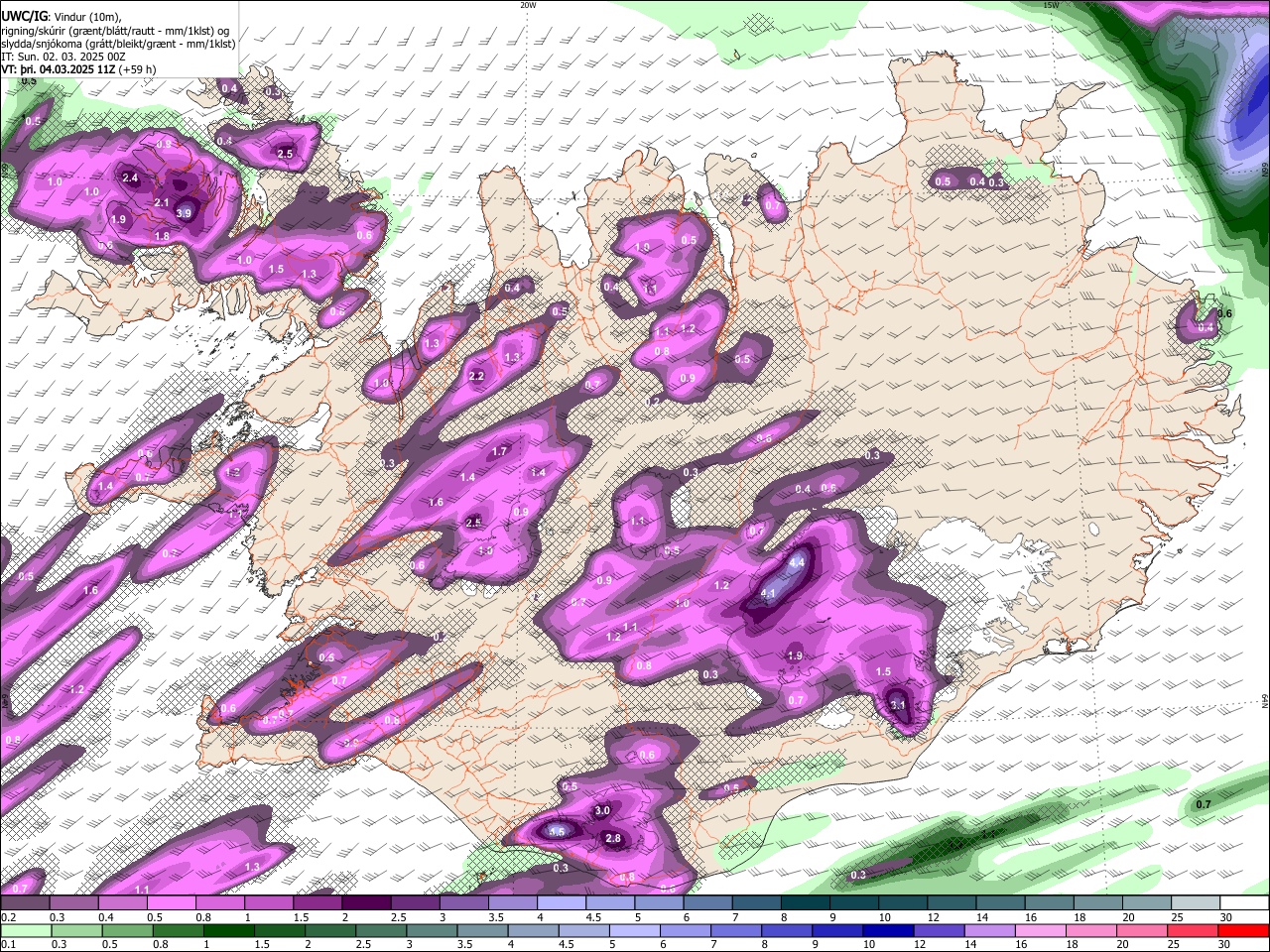
Task: Click the '4.4' peak snowfall value
Action: click(x=796, y=561)
